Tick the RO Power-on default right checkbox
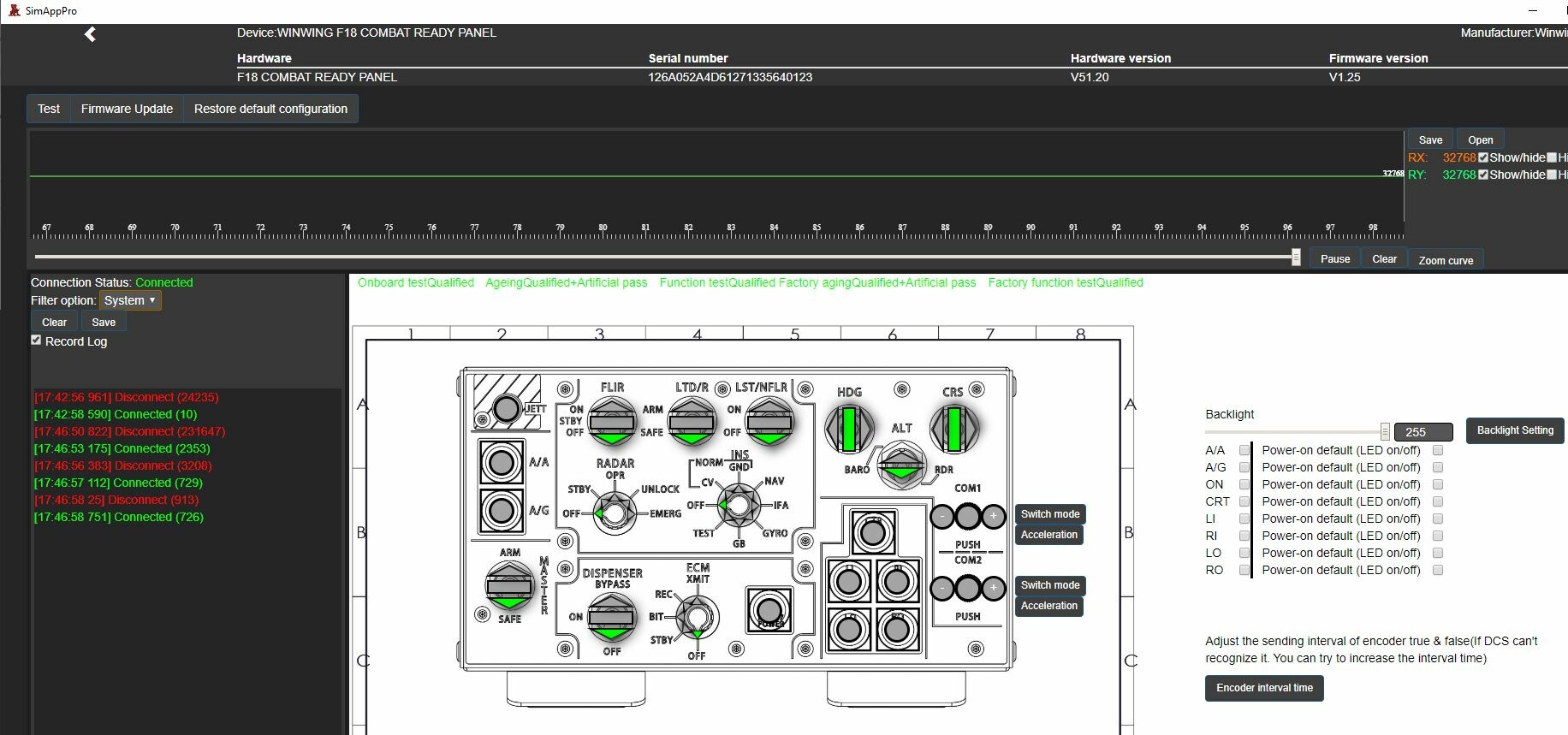This screenshot has height=735, width=1568. coord(1438,570)
